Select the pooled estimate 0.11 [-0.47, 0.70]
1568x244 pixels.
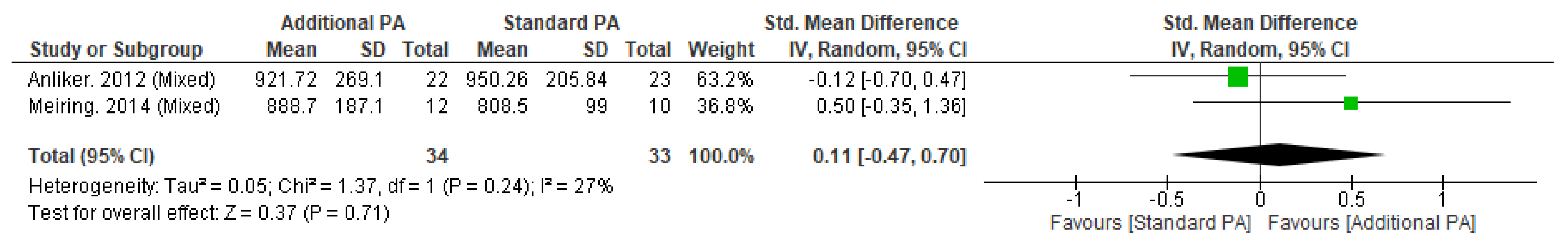(889, 156)
